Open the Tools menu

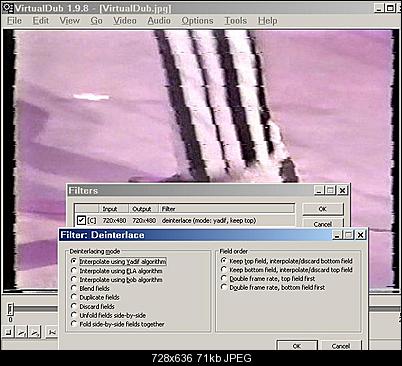click(x=235, y=21)
